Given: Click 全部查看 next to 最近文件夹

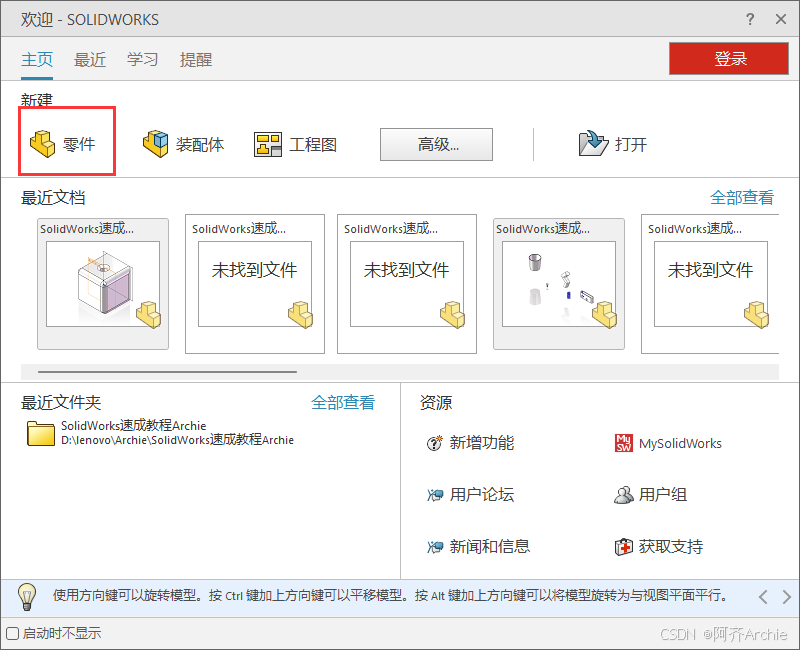Looking at the screenshot, I should (x=343, y=403).
